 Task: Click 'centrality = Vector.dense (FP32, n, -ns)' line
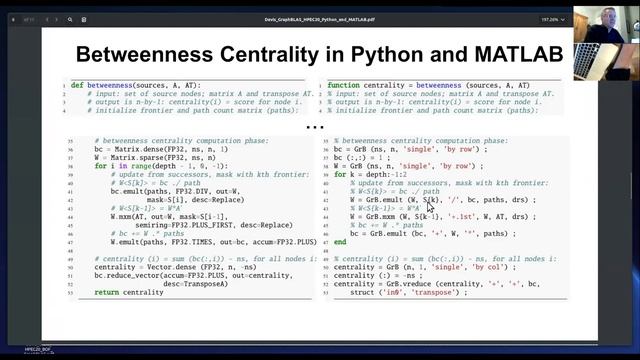tap(175, 267)
